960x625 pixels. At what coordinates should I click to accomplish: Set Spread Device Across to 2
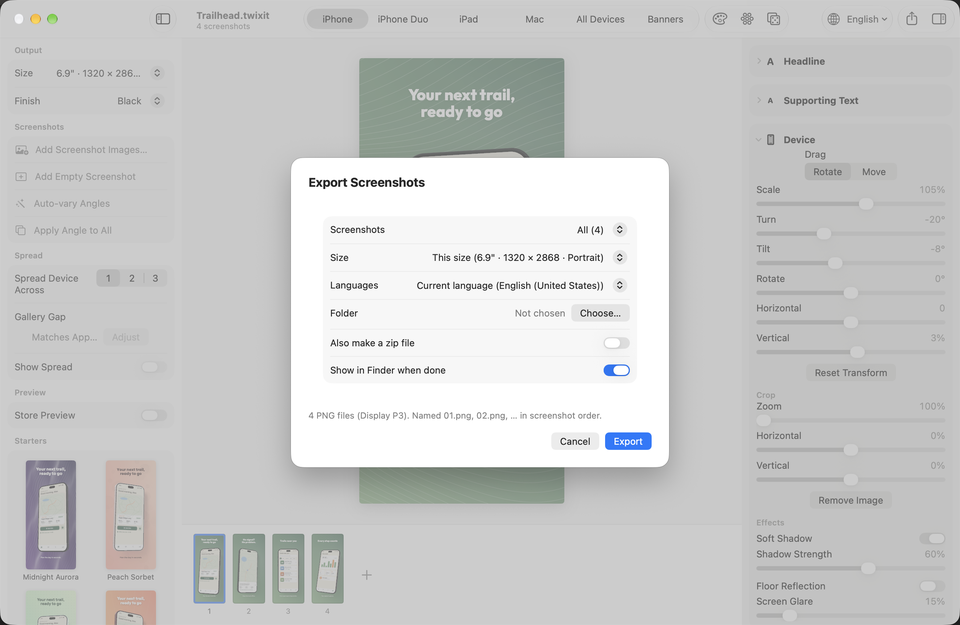coord(132,278)
